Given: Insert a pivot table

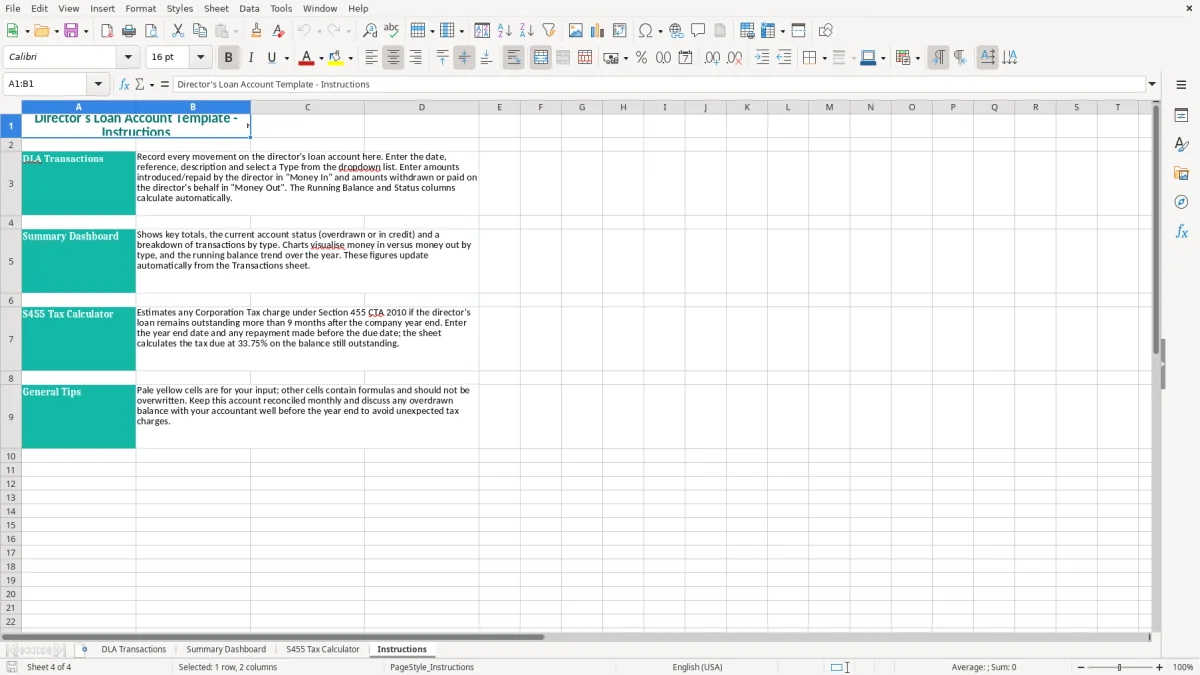Looking at the screenshot, I should 620,31.
